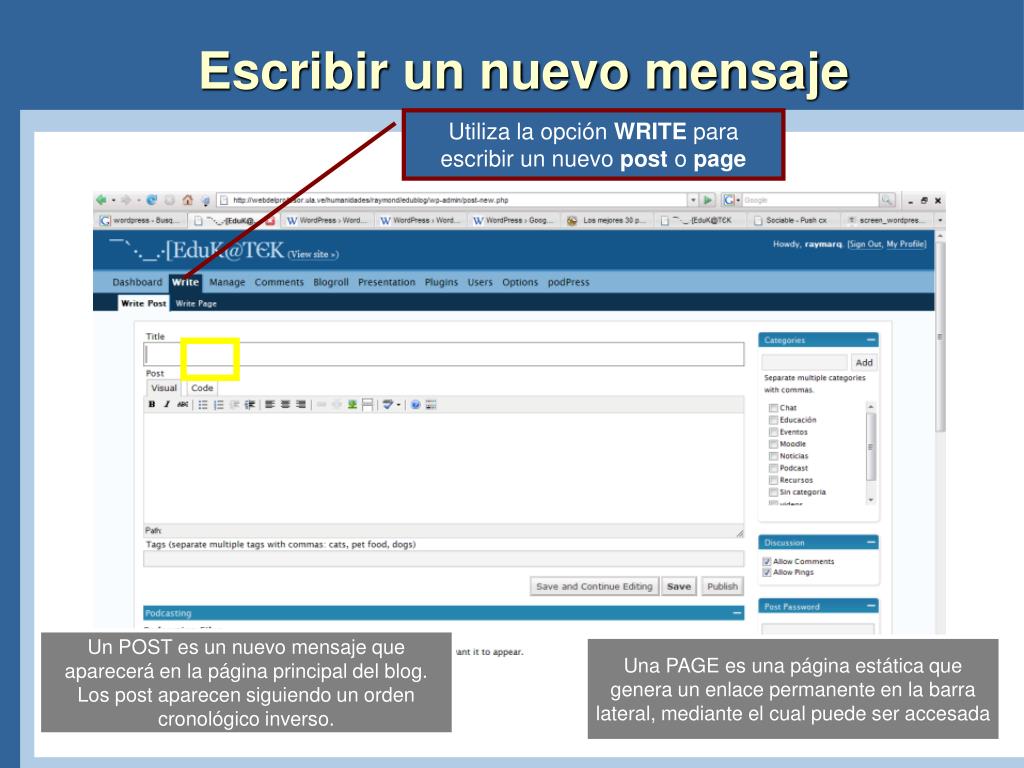
Task: Collapse the Discussion panel
Action: (x=871, y=543)
